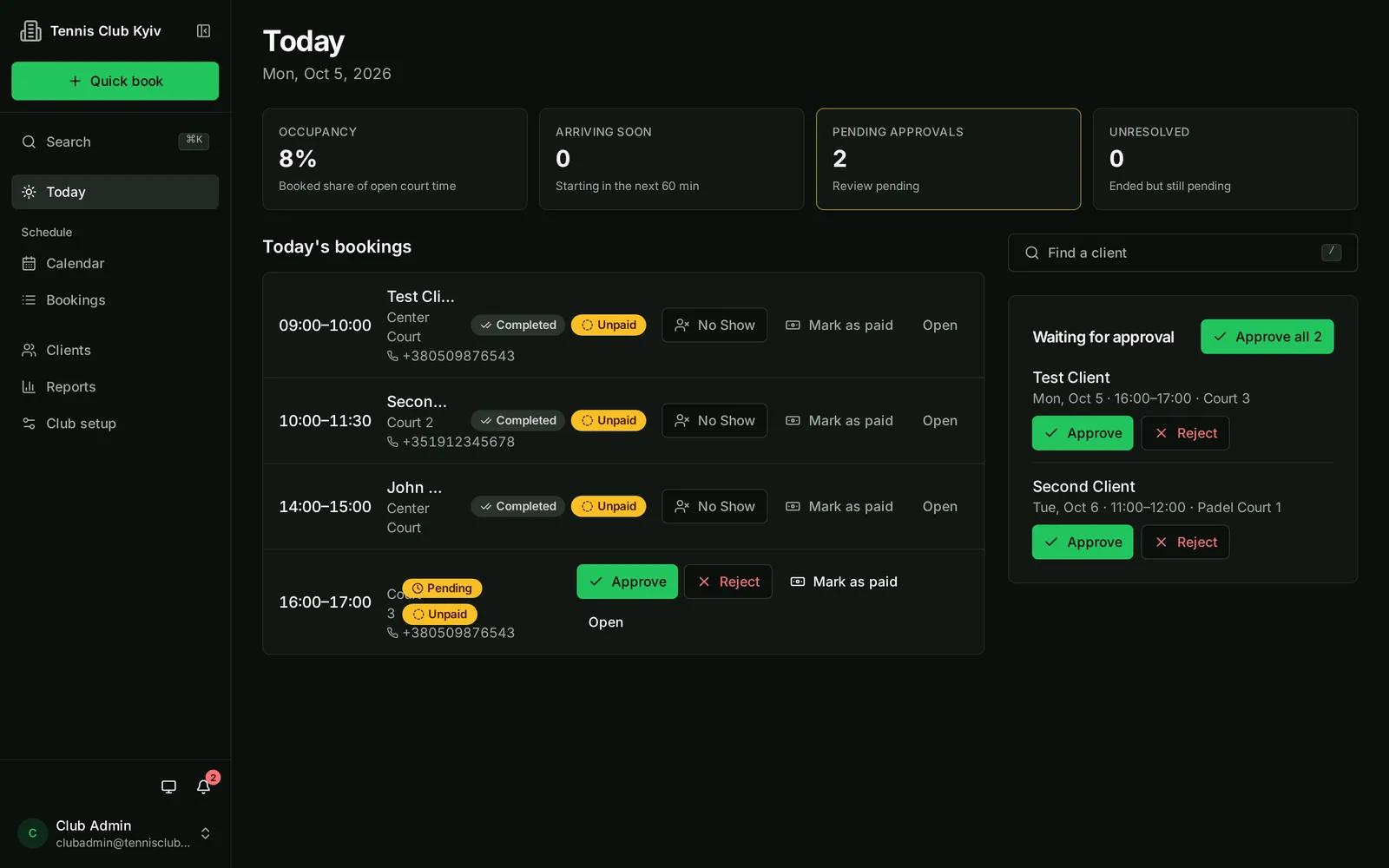
Task: Reject Test Client in waiting list
Action: (1185, 433)
